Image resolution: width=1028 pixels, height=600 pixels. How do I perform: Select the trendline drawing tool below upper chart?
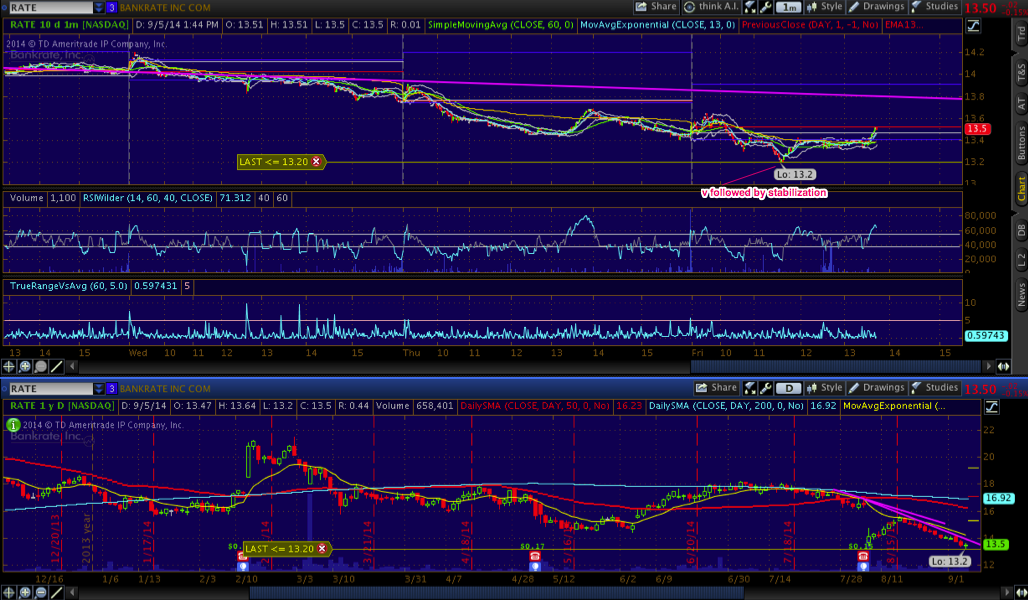[58, 367]
